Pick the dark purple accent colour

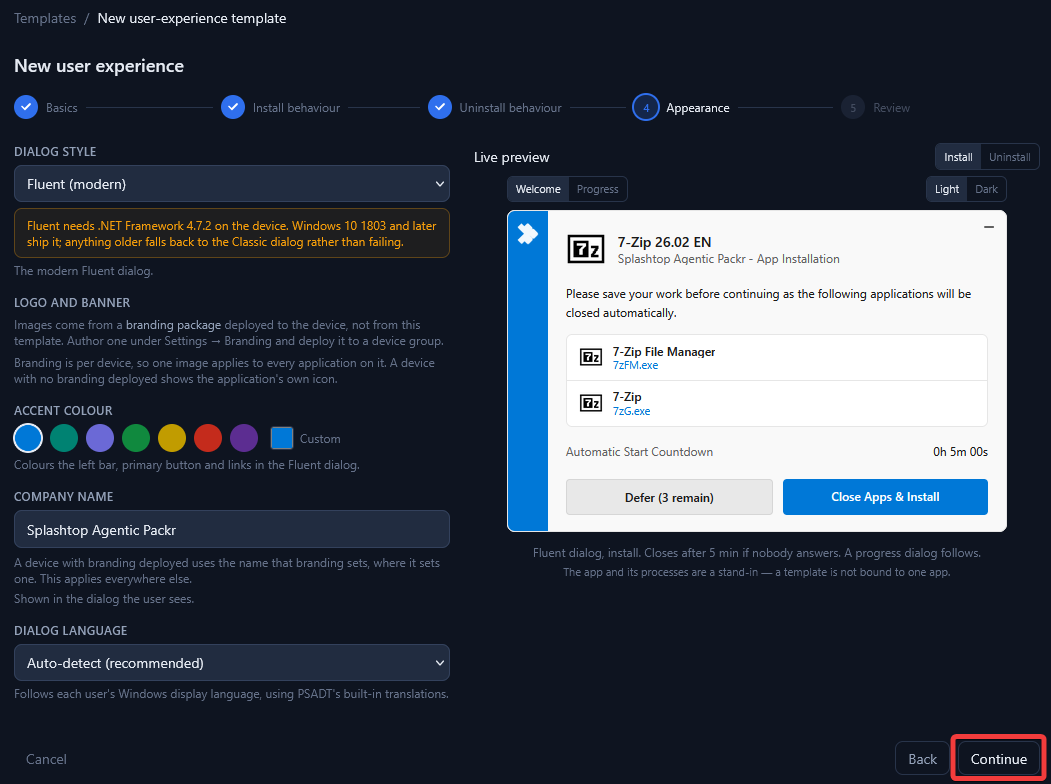click(x=244, y=438)
